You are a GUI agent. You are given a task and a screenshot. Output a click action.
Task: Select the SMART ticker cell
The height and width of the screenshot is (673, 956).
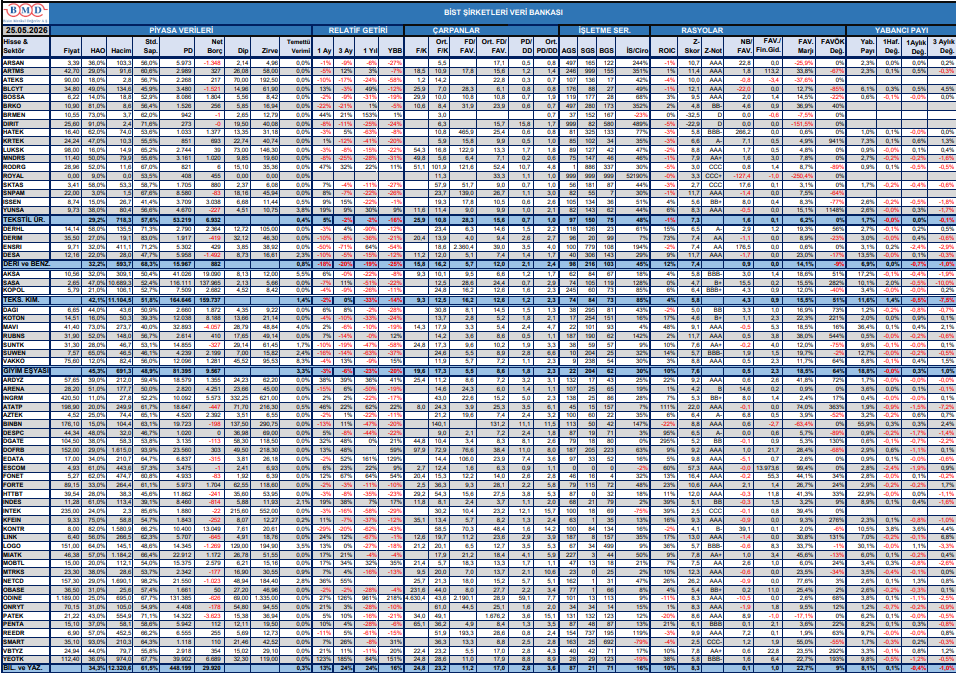point(26,641)
